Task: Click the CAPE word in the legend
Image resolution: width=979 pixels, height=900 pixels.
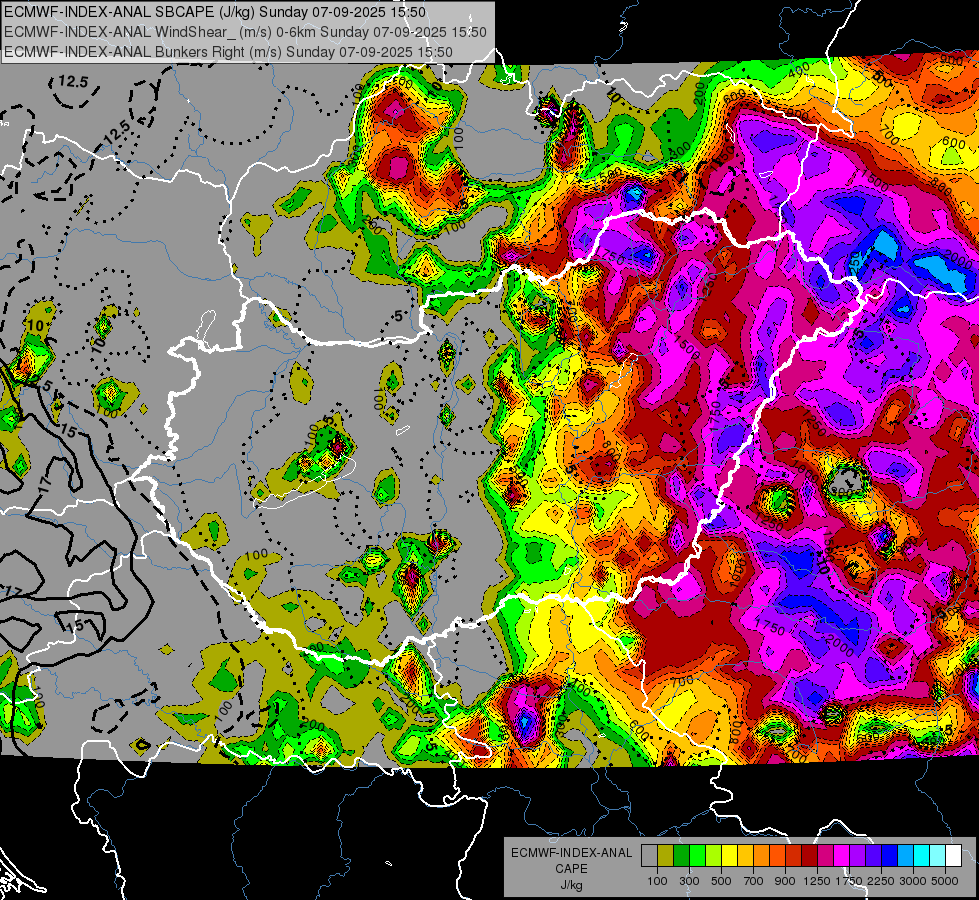Action: pyautogui.click(x=571, y=868)
